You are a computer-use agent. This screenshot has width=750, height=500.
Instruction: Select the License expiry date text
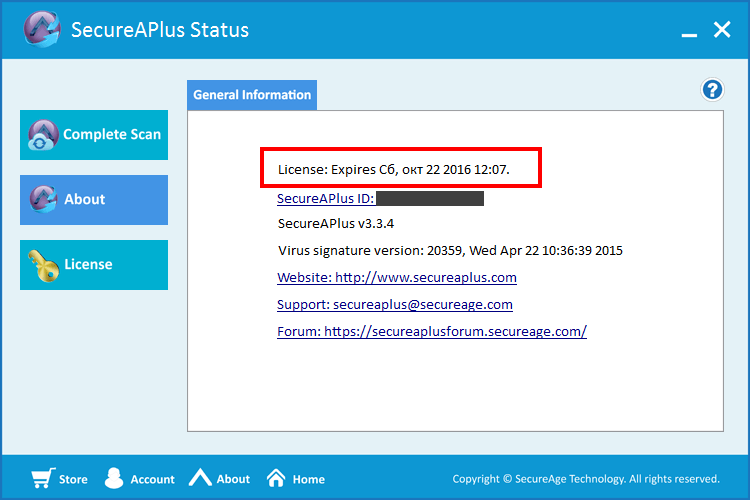(394, 169)
